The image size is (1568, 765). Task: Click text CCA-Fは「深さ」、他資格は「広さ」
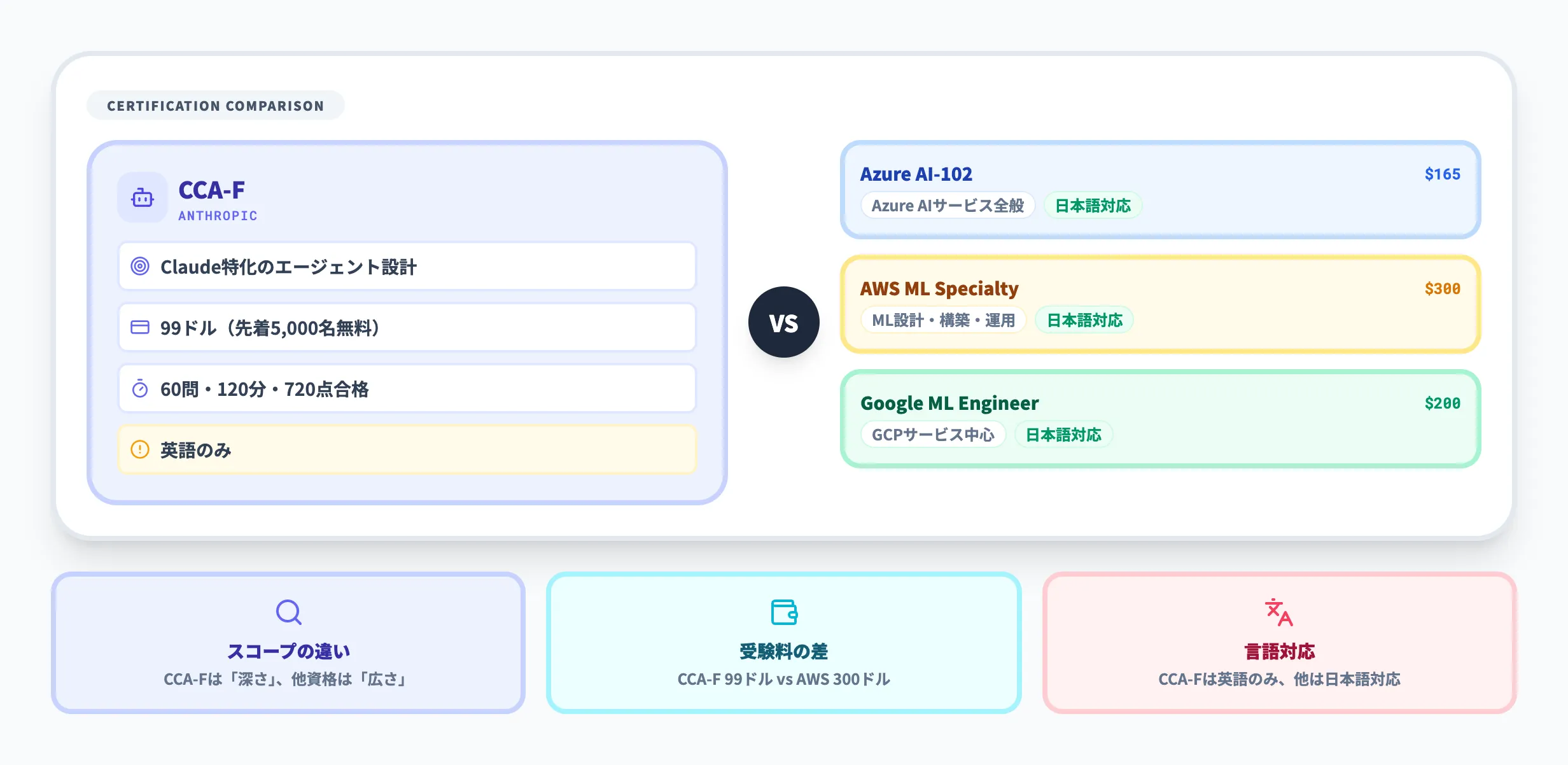[x=286, y=679]
